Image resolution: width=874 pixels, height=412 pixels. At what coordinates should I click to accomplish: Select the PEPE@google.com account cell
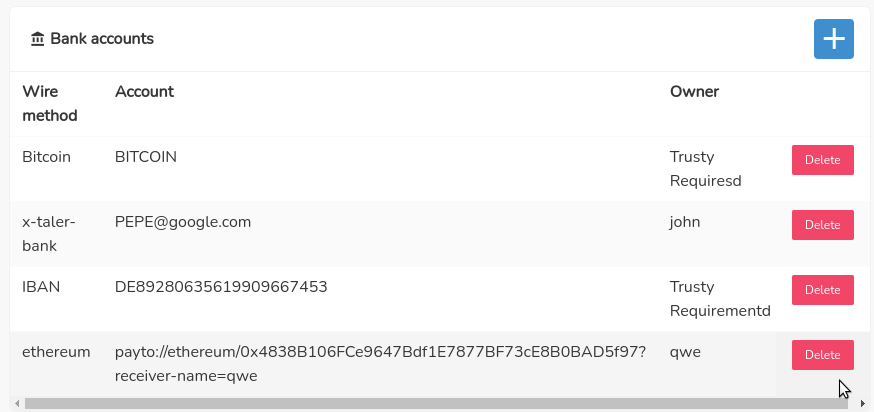[183, 221]
